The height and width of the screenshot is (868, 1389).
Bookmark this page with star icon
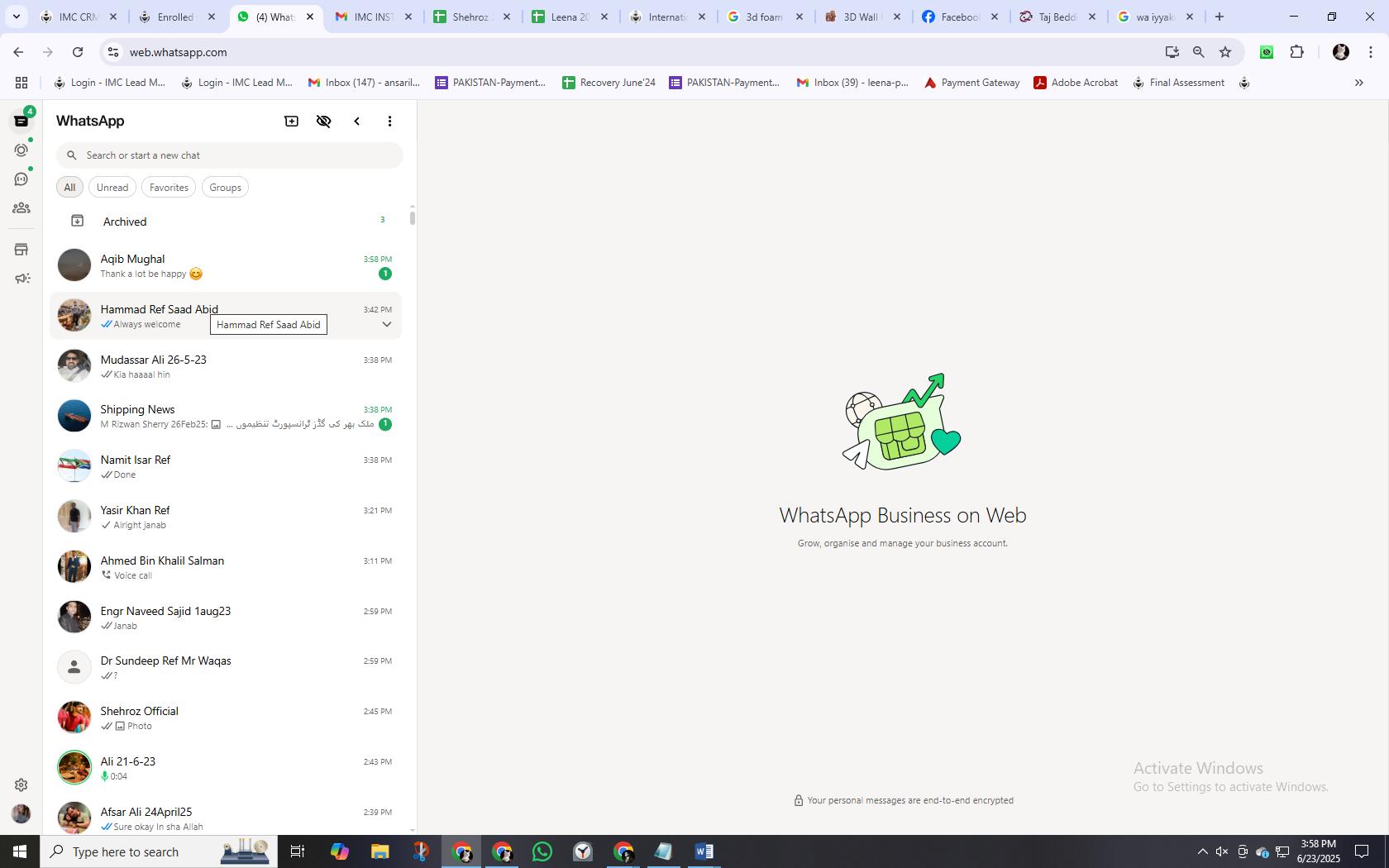(1225, 52)
